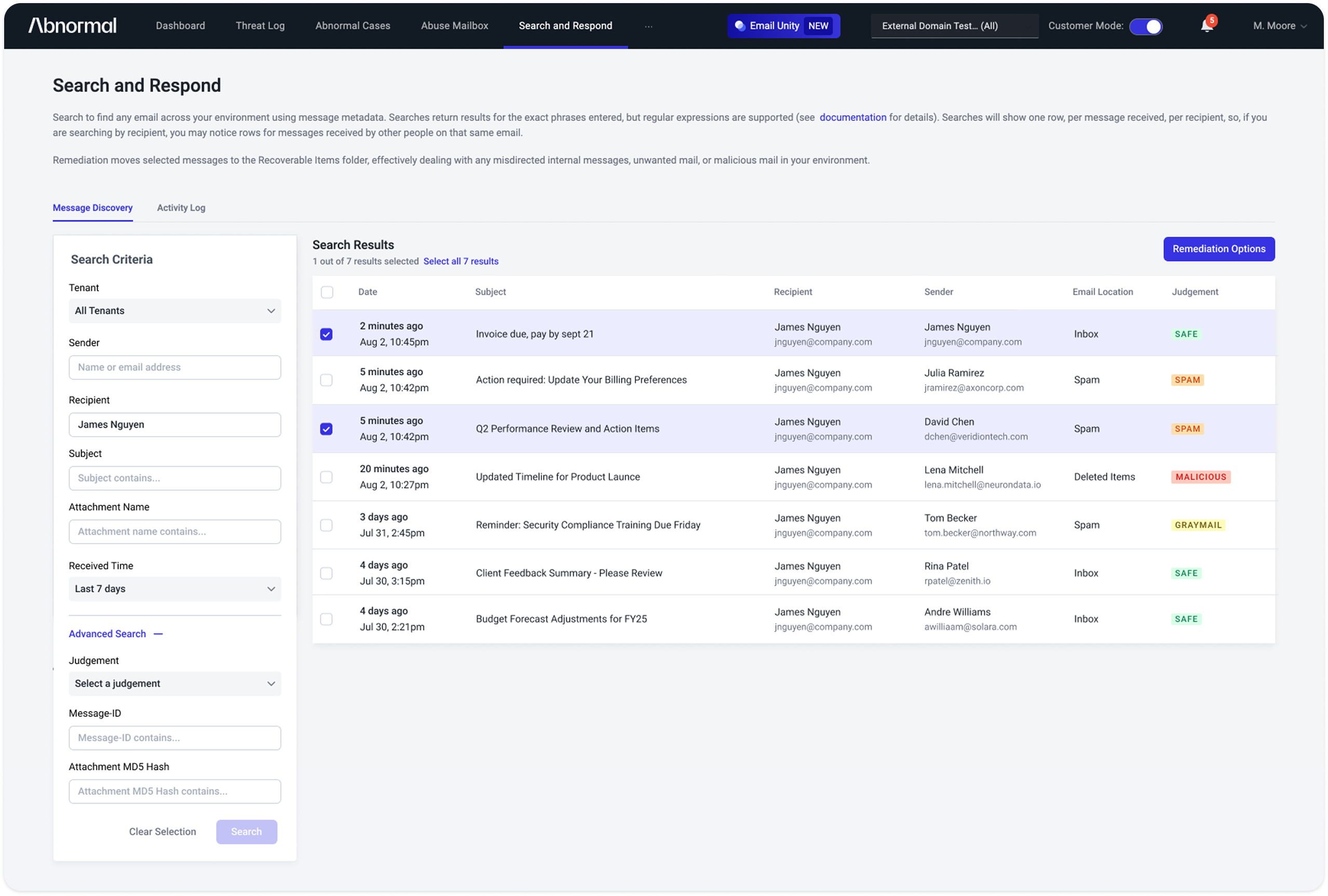Open the Select a judgement dropdown
The image size is (1328, 896).
[175, 684]
